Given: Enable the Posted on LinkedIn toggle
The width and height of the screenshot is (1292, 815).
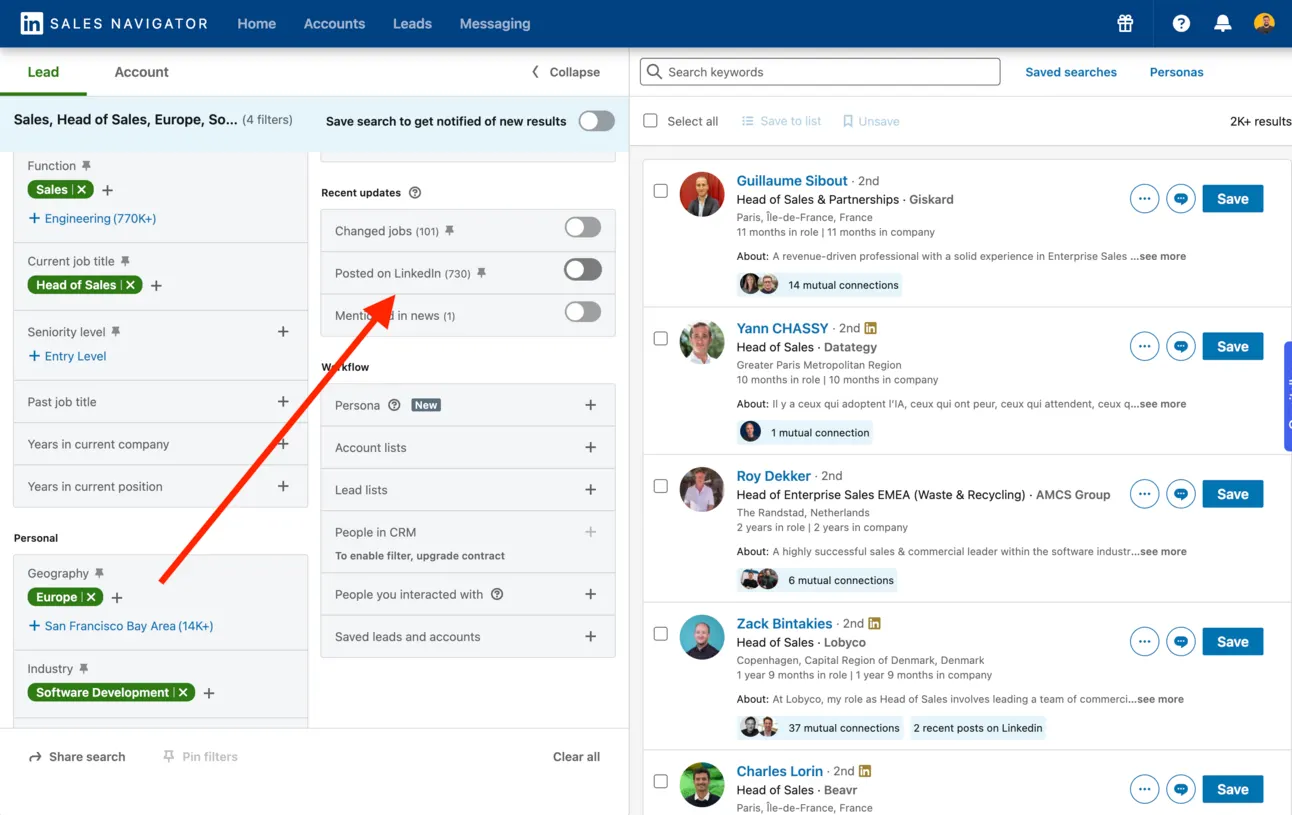Looking at the screenshot, I should (x=582, y=269).
